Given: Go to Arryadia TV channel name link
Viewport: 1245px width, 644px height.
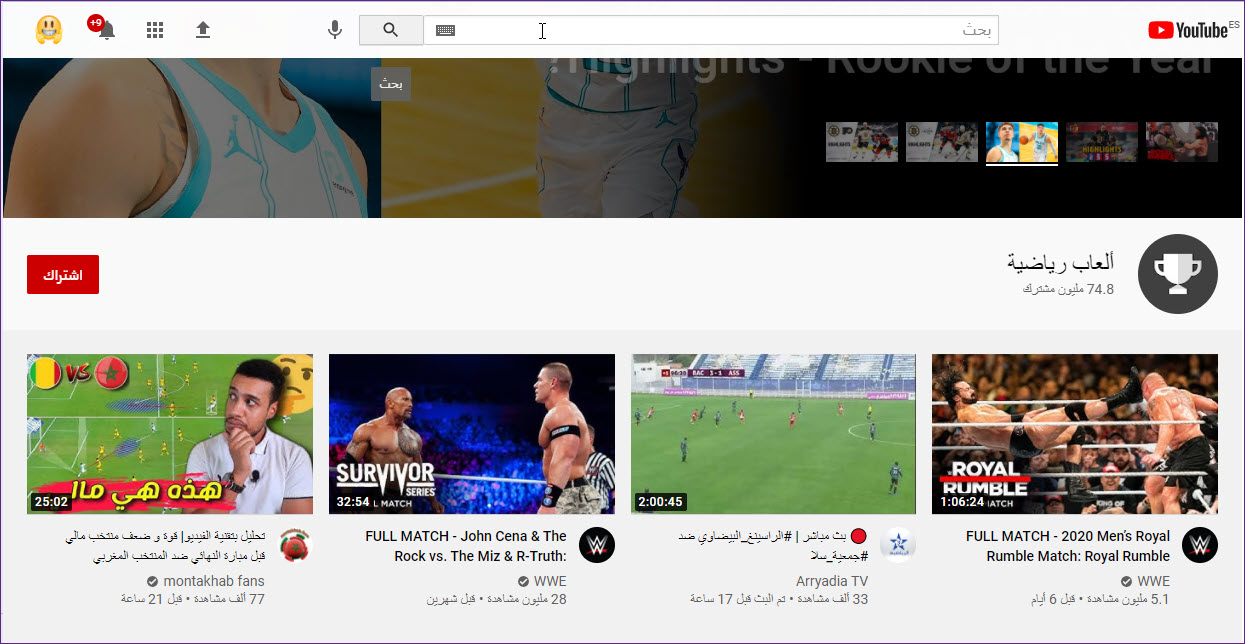Looking at the screenshot, I should pyautogui.click(x=832, y=581).
